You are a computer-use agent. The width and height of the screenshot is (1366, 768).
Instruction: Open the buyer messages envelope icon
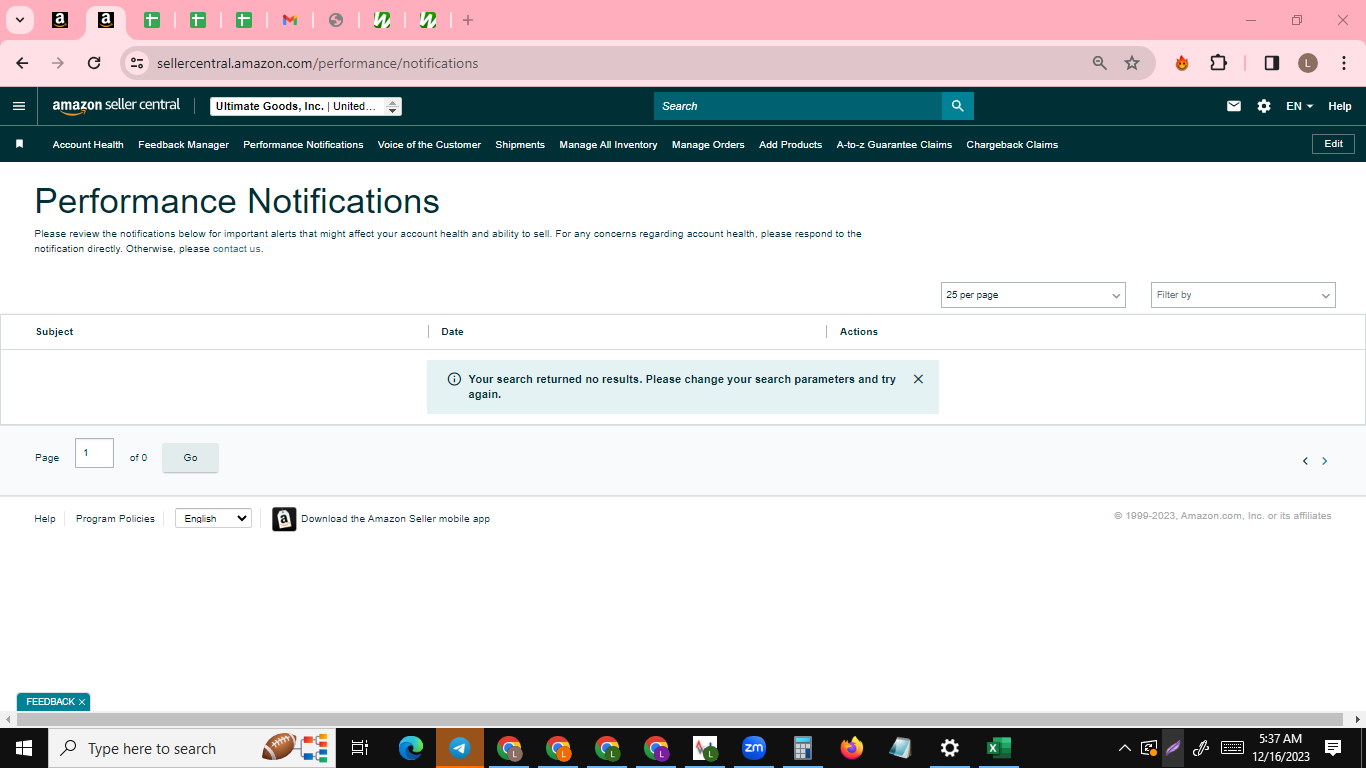[x=1234, y=106]
